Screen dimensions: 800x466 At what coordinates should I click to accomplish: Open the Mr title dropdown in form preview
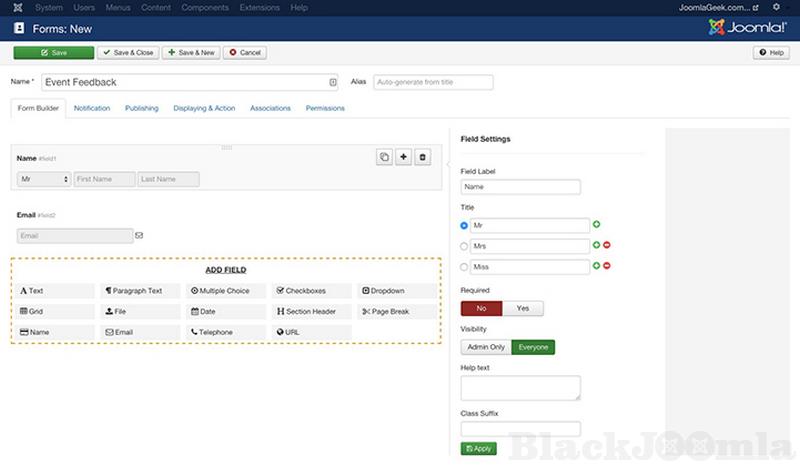point(44,179)
